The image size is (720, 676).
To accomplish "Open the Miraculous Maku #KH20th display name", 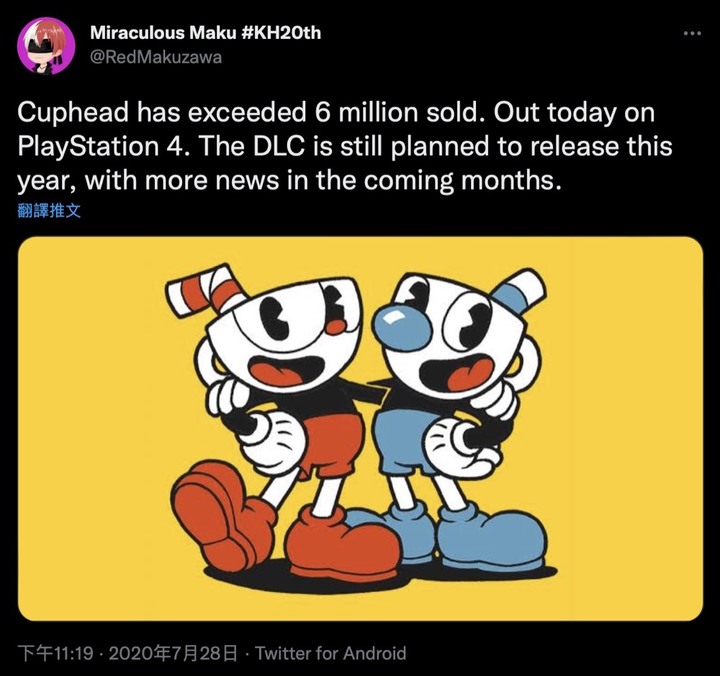I will [205, 33].
